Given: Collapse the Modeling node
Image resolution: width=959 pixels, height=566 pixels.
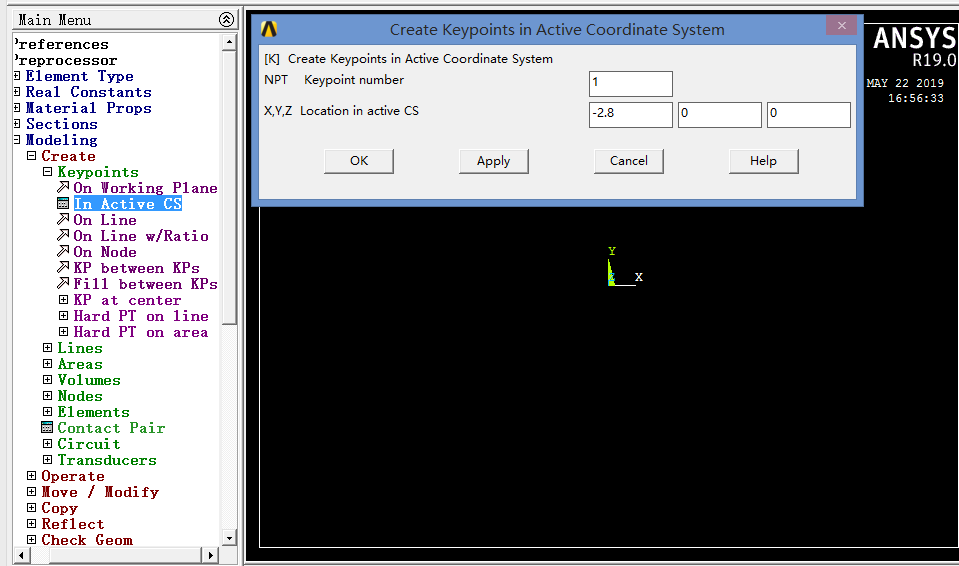Looking at the screenshot, I should 17,140.
